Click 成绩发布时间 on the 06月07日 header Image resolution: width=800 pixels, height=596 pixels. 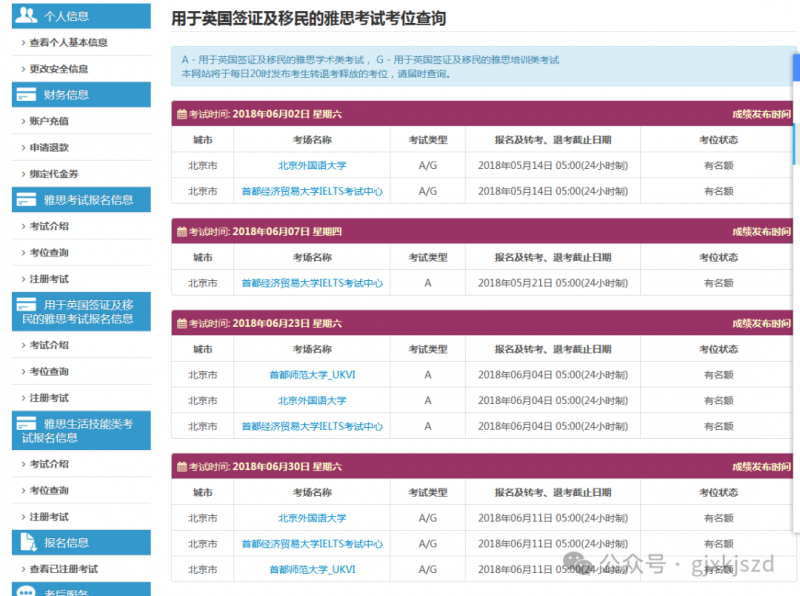(761, 232)
